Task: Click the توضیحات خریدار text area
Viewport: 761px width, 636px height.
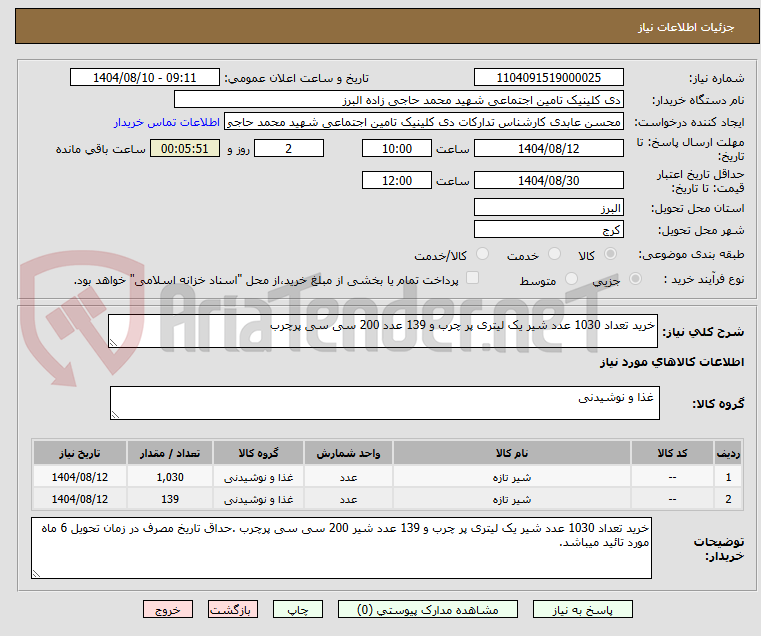Action: pyautogui.click(x=341, y=548)
